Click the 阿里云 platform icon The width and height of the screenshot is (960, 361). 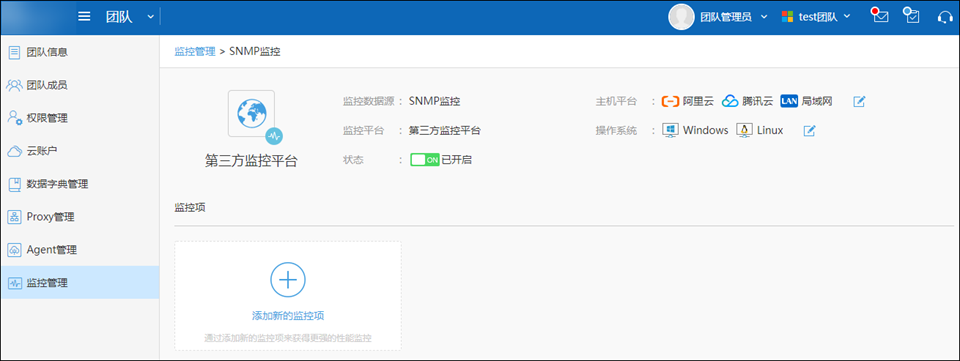671,101
